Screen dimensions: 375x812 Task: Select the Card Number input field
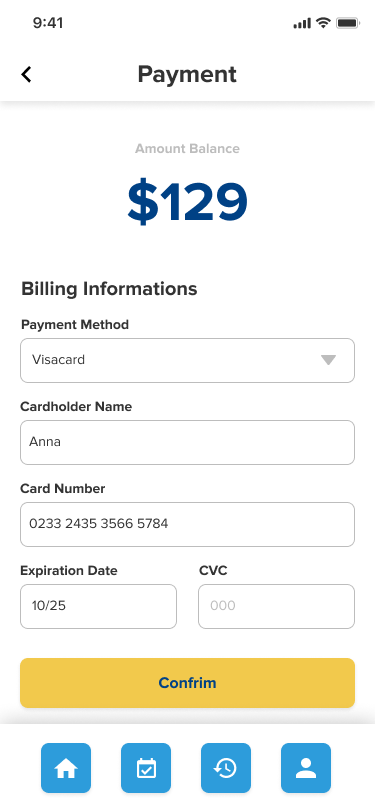point(188,524)
